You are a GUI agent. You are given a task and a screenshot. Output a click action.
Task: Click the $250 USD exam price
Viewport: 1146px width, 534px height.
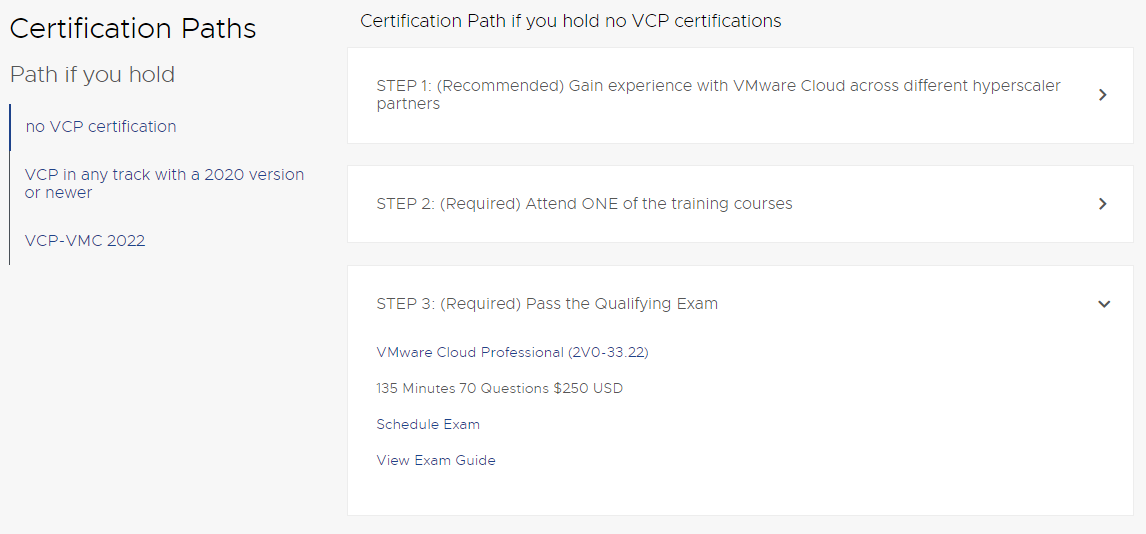pyautogui.click(x=588, y=388)
